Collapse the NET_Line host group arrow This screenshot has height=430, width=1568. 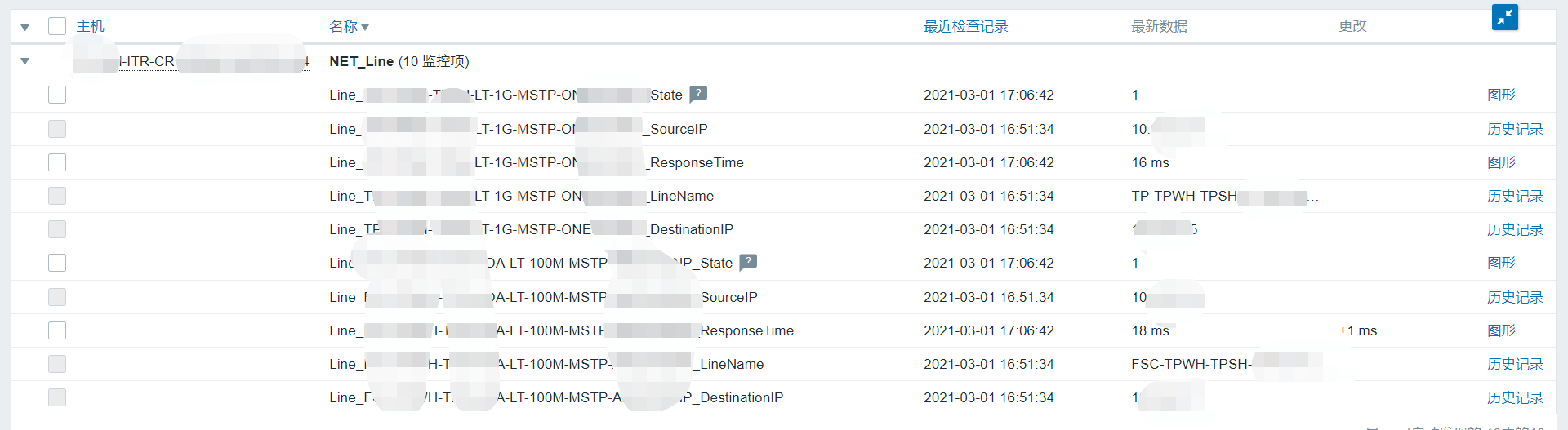point(25,61)
